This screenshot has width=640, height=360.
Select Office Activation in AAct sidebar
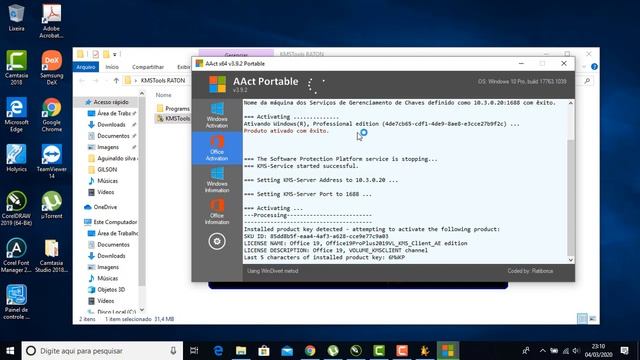pyautogui.click(x=217, y=148)
